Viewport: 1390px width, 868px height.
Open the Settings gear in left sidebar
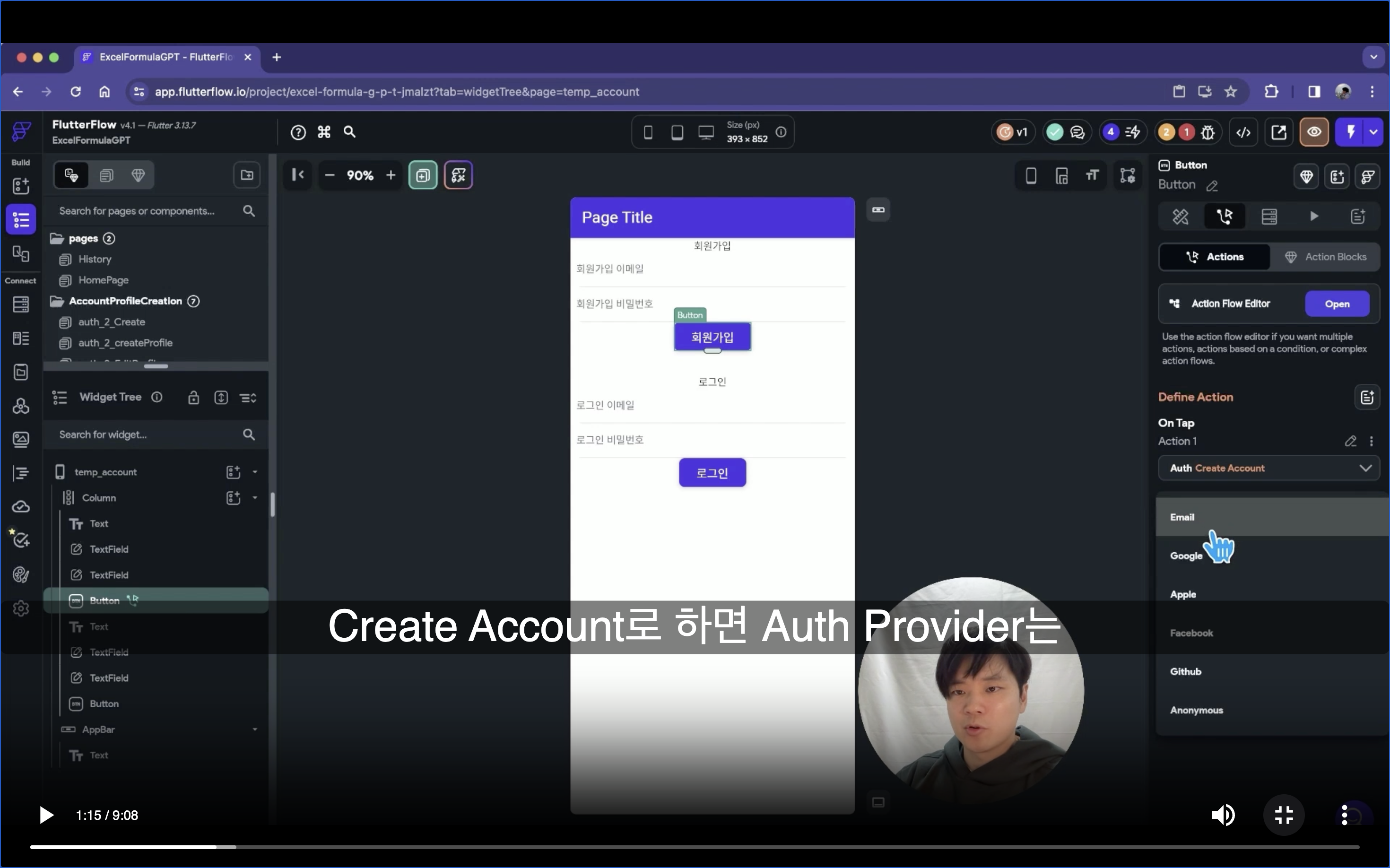click(21, 608)
